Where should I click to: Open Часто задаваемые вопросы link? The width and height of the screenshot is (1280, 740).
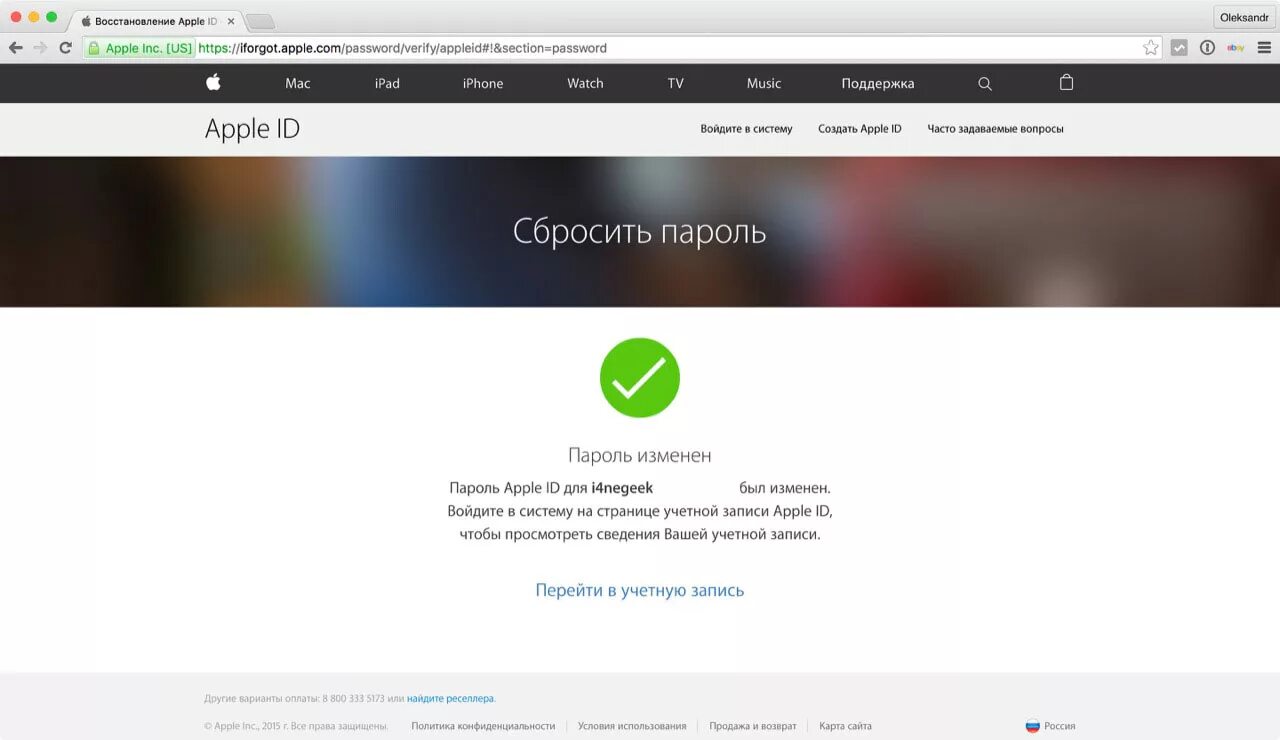point(995,129)
